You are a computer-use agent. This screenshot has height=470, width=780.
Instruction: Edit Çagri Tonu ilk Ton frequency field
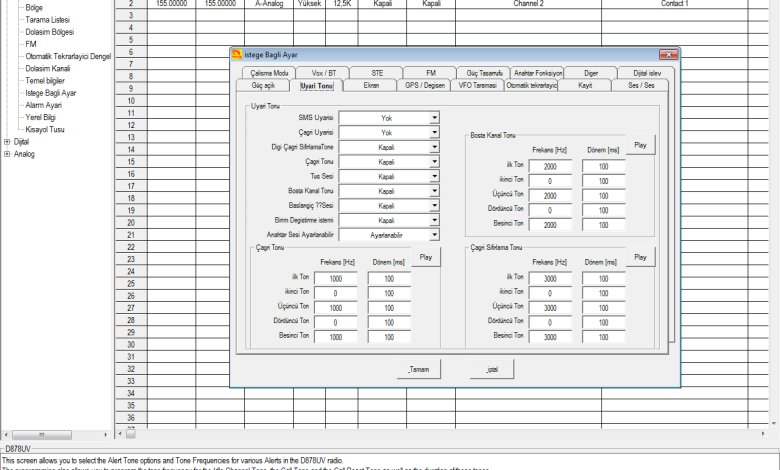pyautogui.click(x=336, y=279)
